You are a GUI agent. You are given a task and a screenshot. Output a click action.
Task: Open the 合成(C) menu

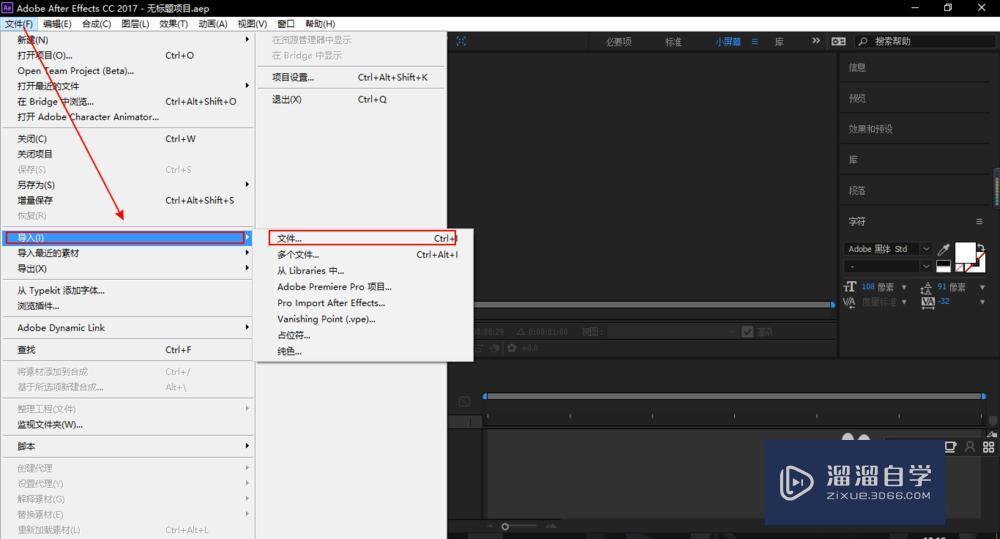(x=96, y=24)
